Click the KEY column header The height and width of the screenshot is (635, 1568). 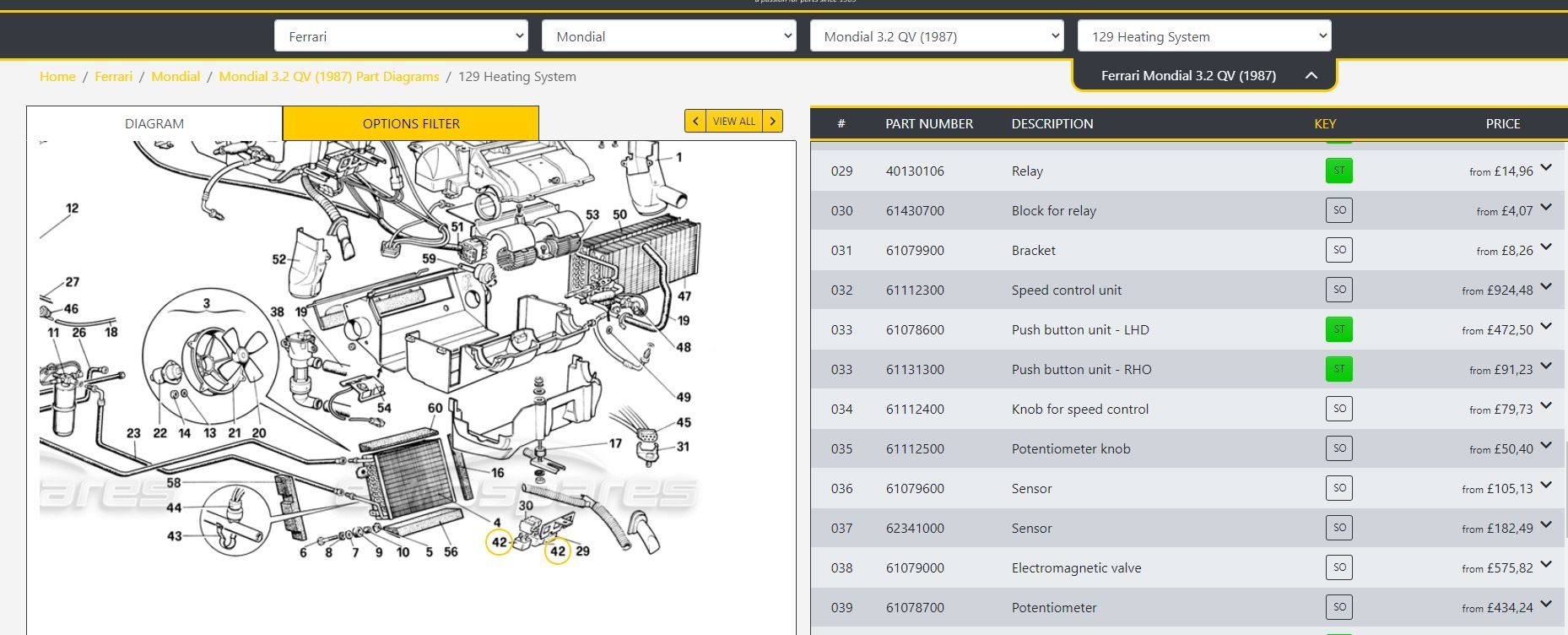pyautogui.click(x=1324, y=123)
